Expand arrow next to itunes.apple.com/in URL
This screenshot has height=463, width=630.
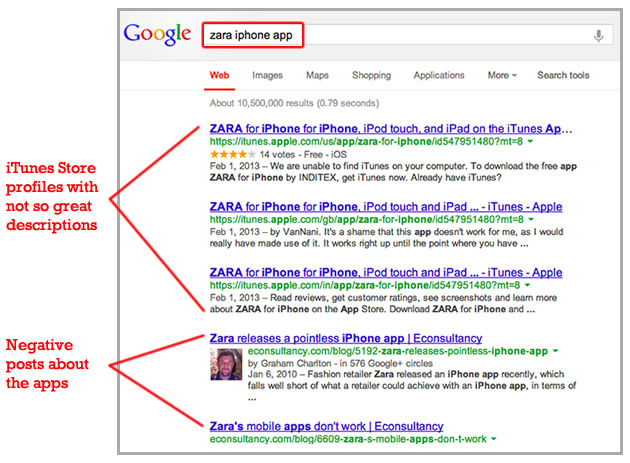click(528, 285)
